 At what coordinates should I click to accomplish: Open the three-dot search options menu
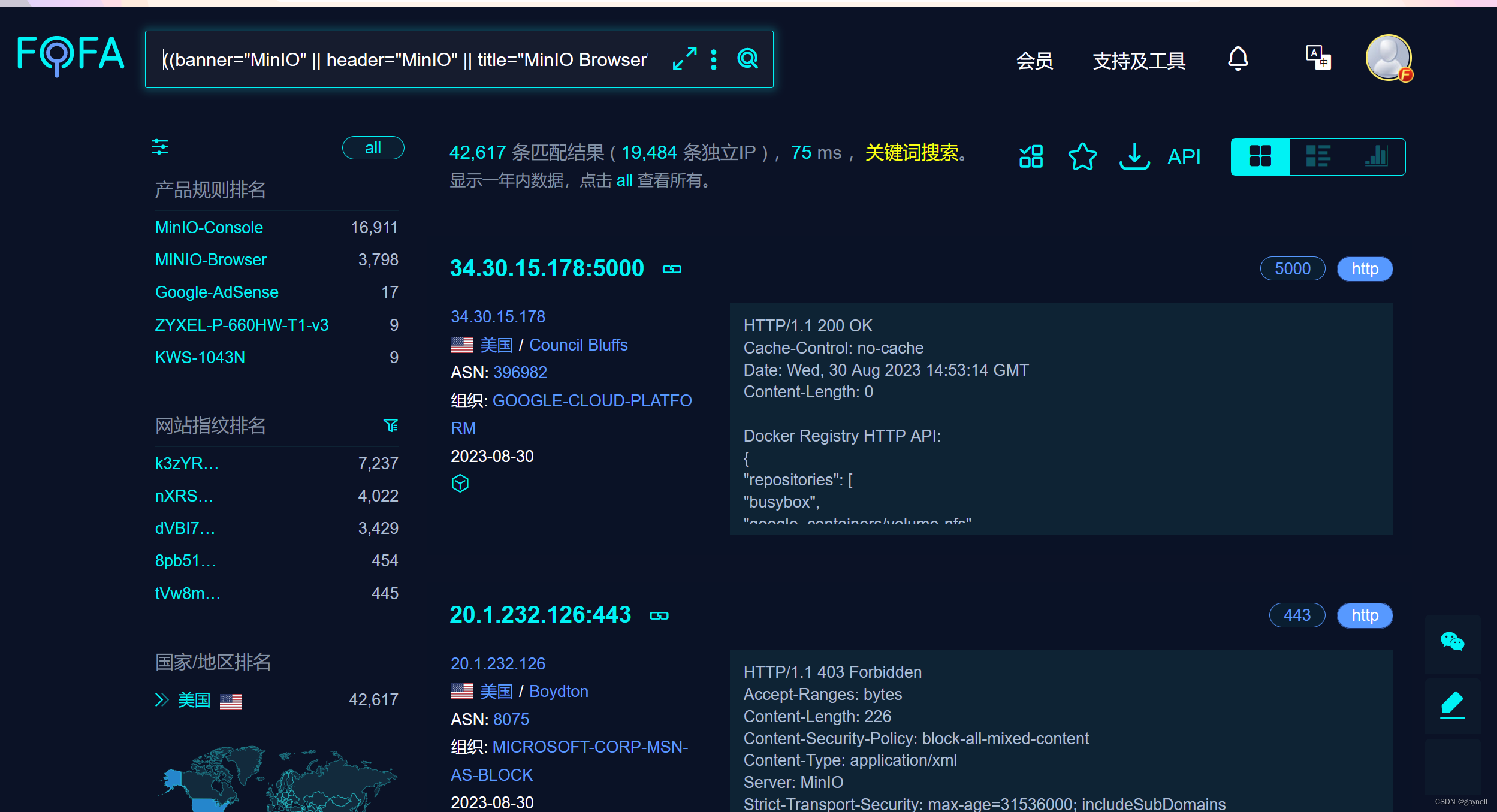coord(714,59)
